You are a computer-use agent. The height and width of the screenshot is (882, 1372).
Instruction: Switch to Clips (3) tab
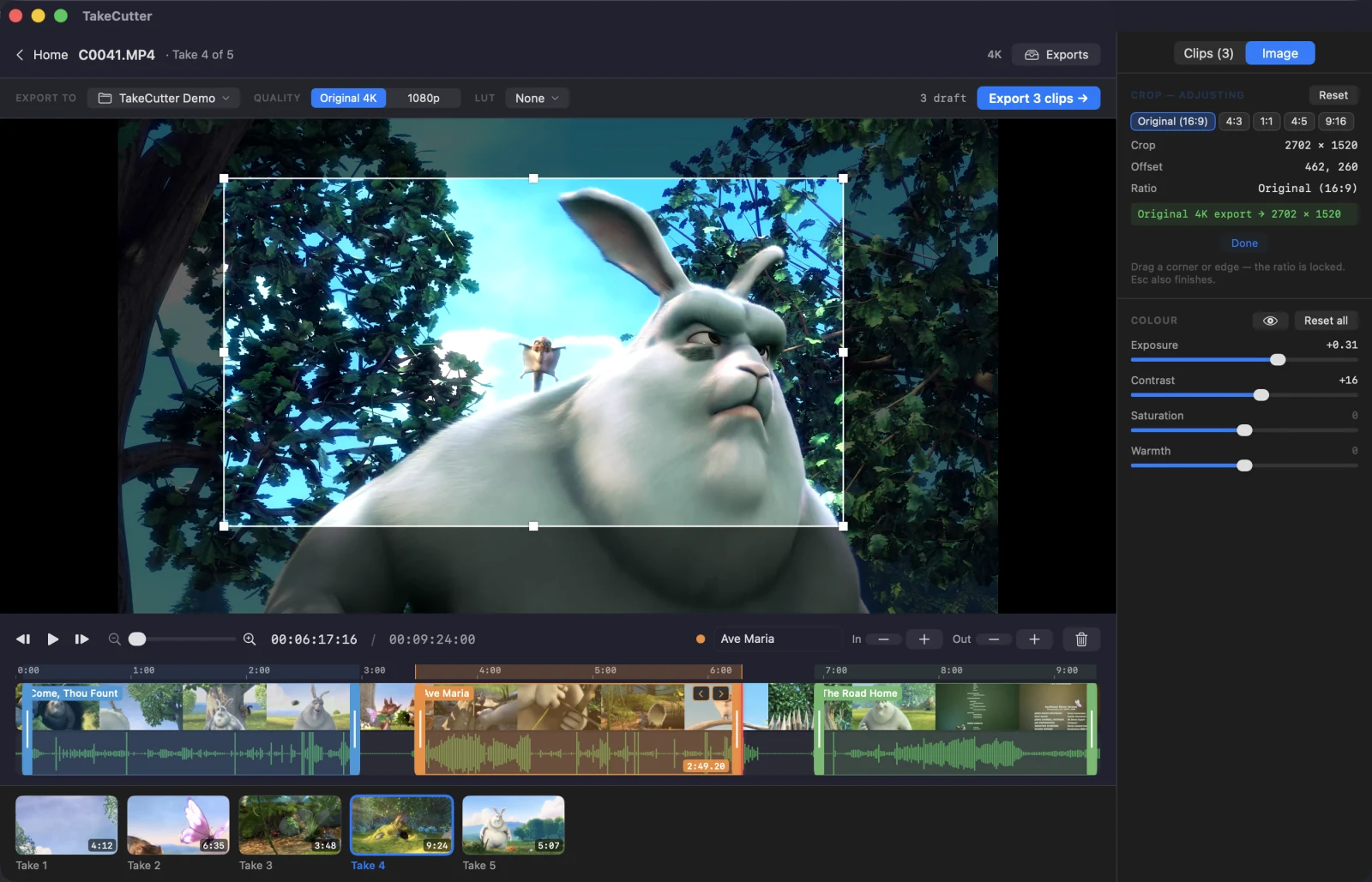[1208, 53]
